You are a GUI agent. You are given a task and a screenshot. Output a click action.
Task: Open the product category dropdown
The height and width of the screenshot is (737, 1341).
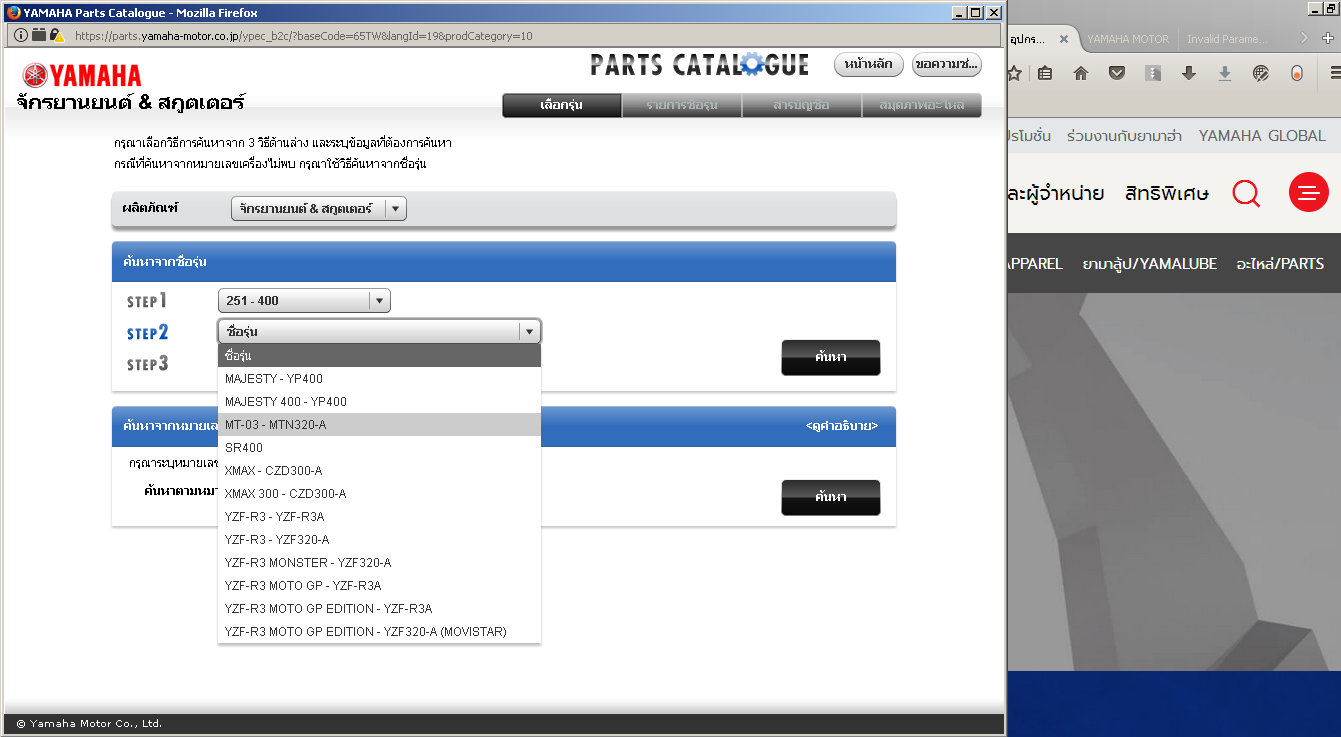click(x=319, y=209)
